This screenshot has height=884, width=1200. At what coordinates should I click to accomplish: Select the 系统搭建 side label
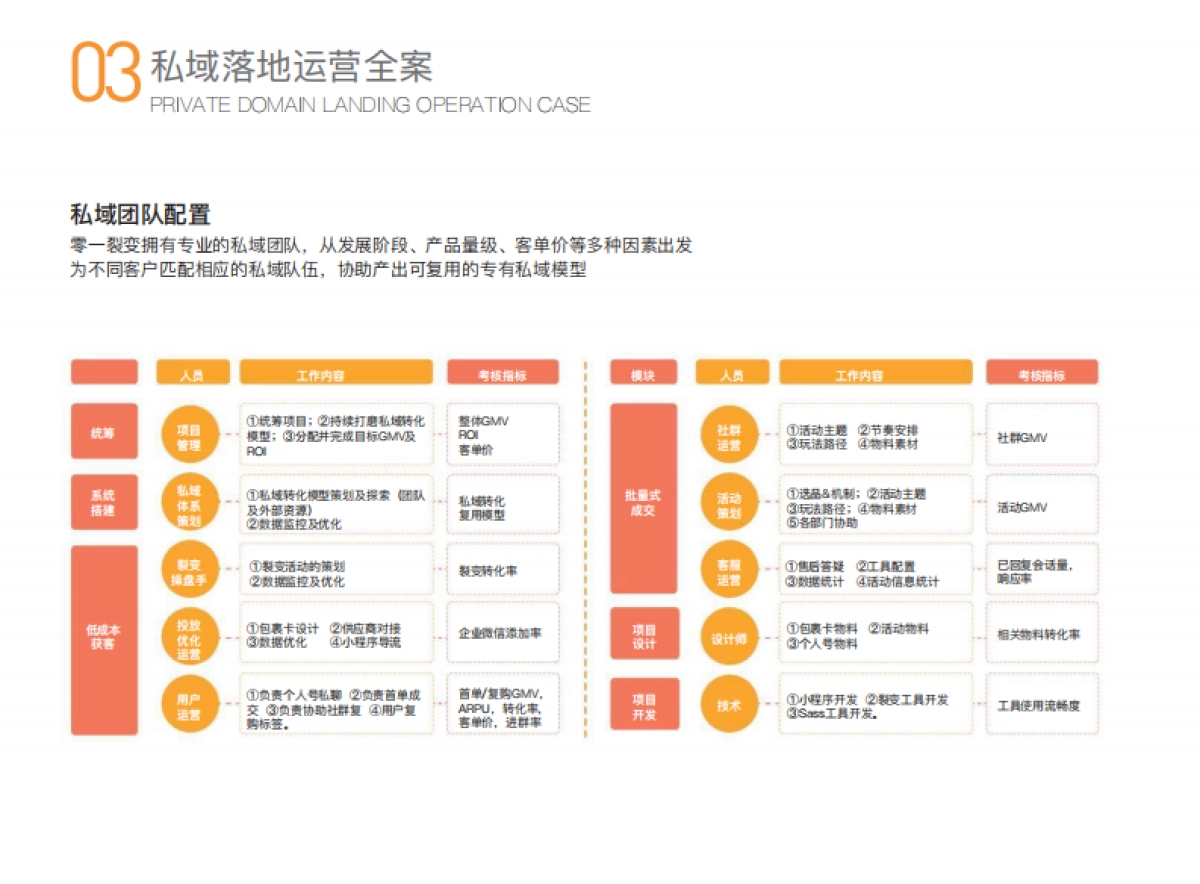tap(104, 503)
